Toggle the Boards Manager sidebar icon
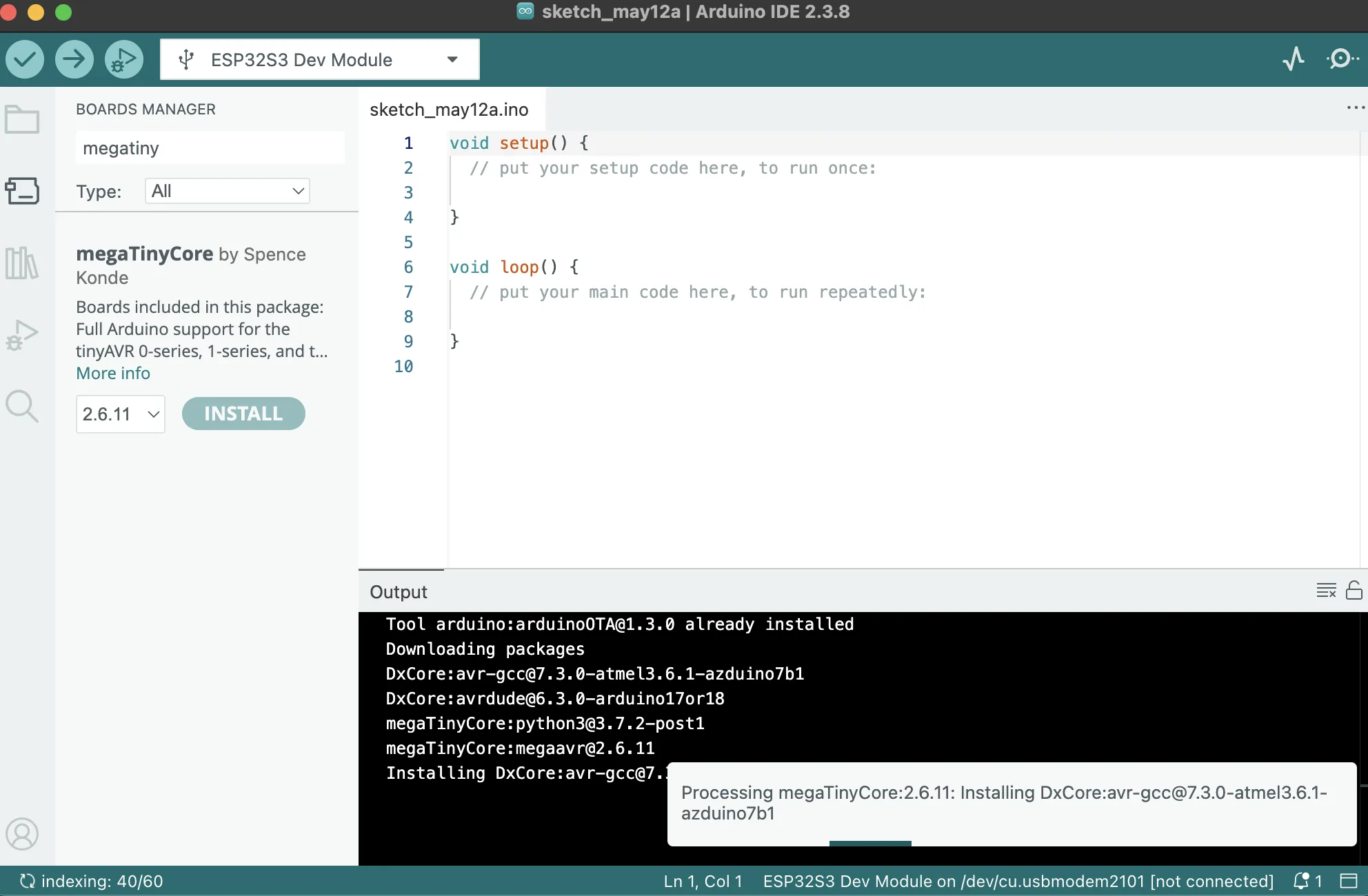1368x896 pixels. (22, 191)
